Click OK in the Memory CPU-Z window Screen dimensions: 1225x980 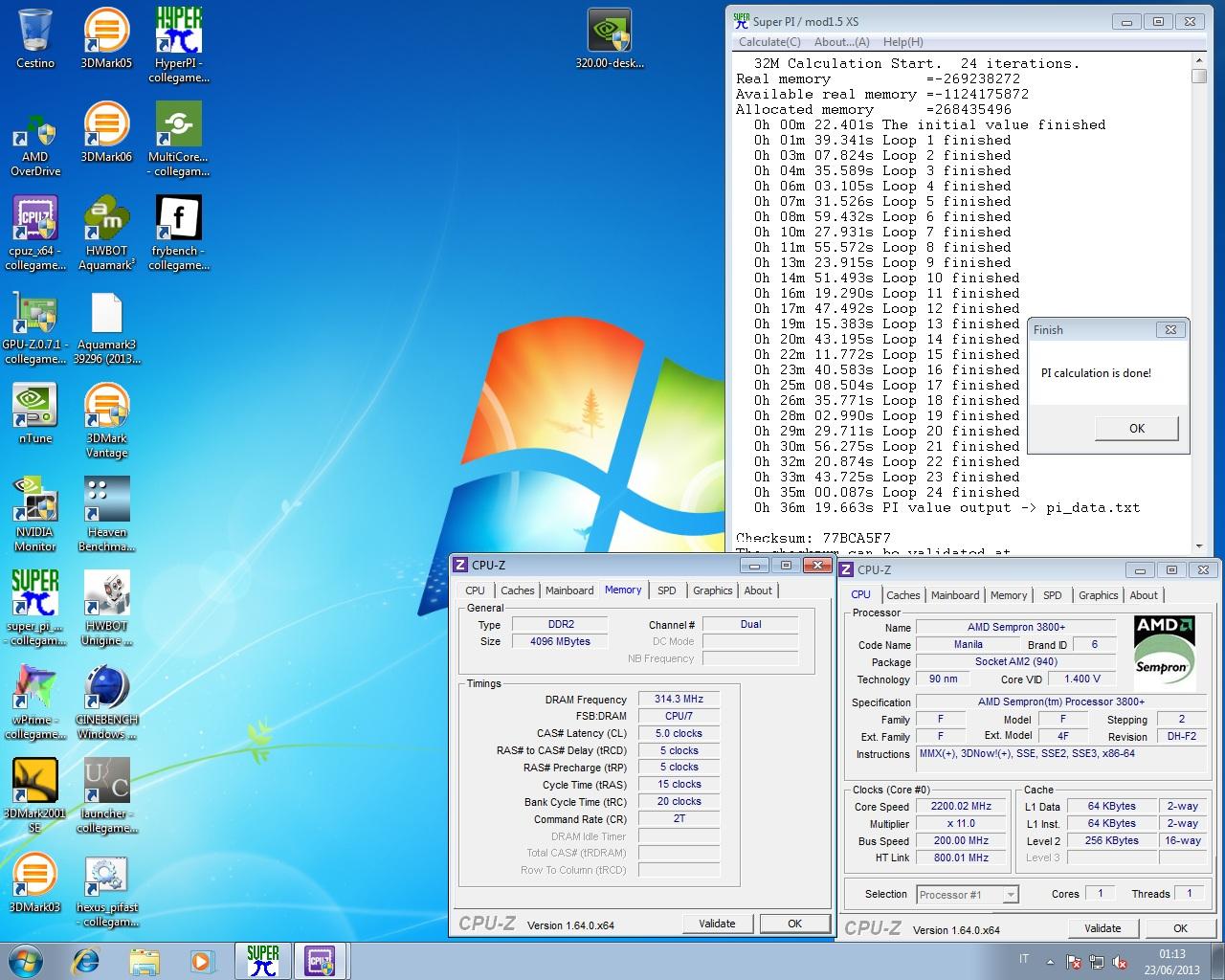point(794,924)
